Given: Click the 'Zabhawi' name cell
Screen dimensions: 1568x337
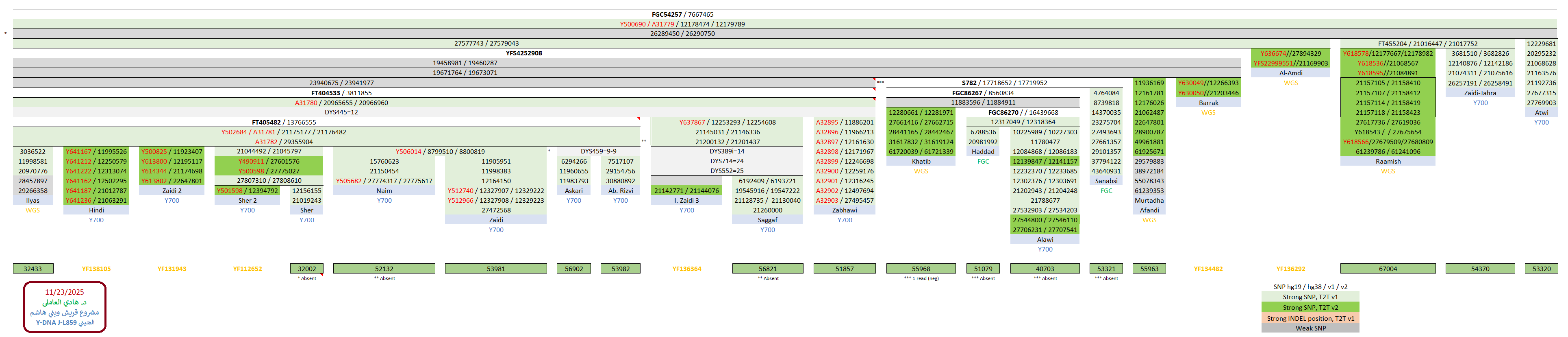Looking at the screenshot, I should [844, 210].
